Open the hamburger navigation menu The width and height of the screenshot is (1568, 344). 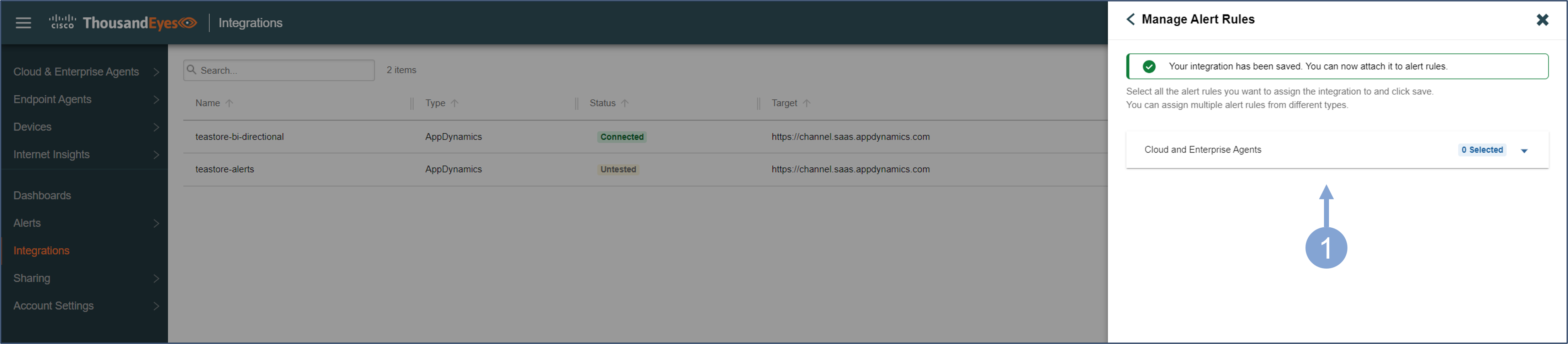23,23
